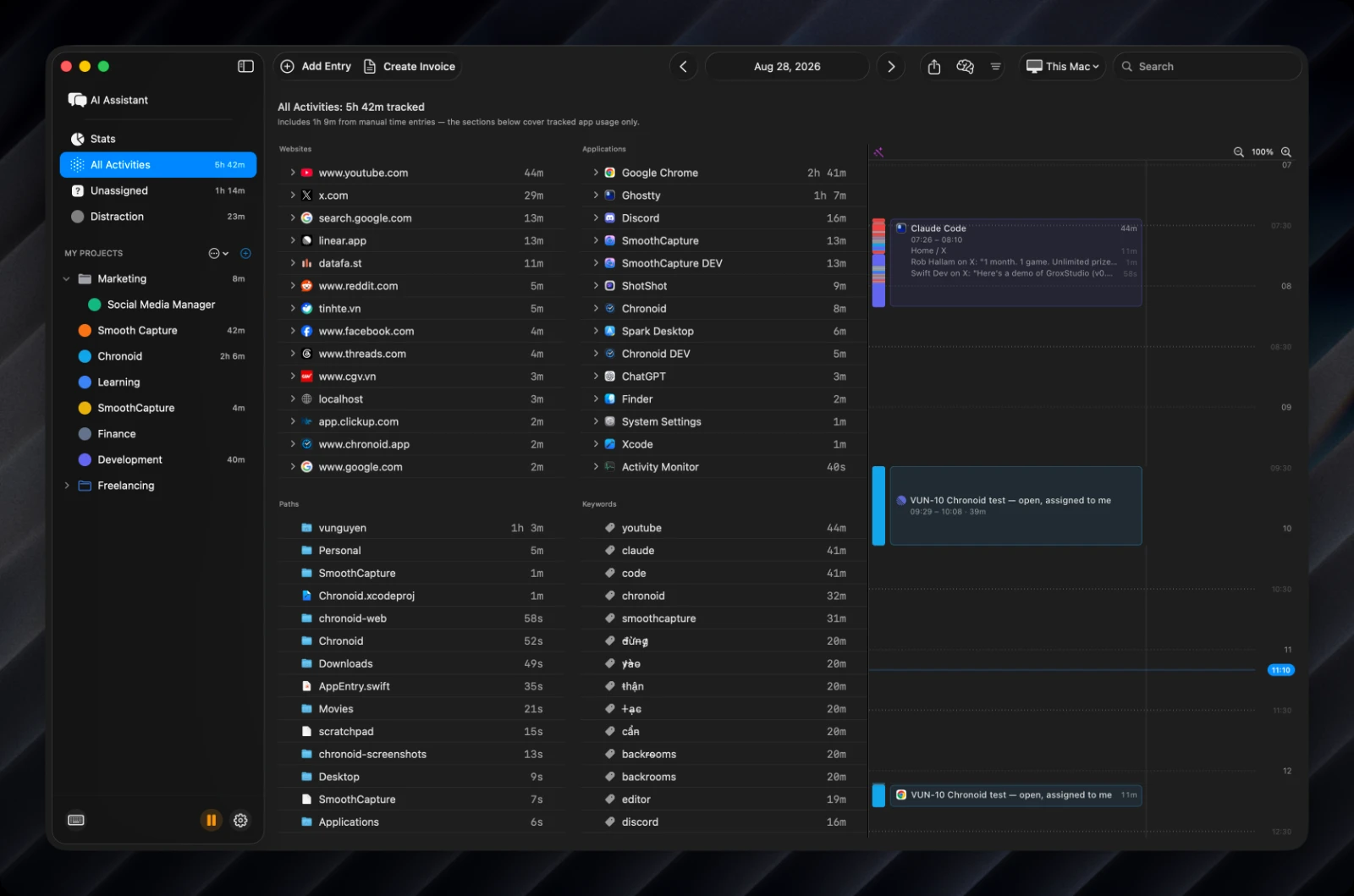The height and width of the screenshot is (896, 1354).
Task: Expand the Google Chrome application row
Action: click(x=596, y=173)
